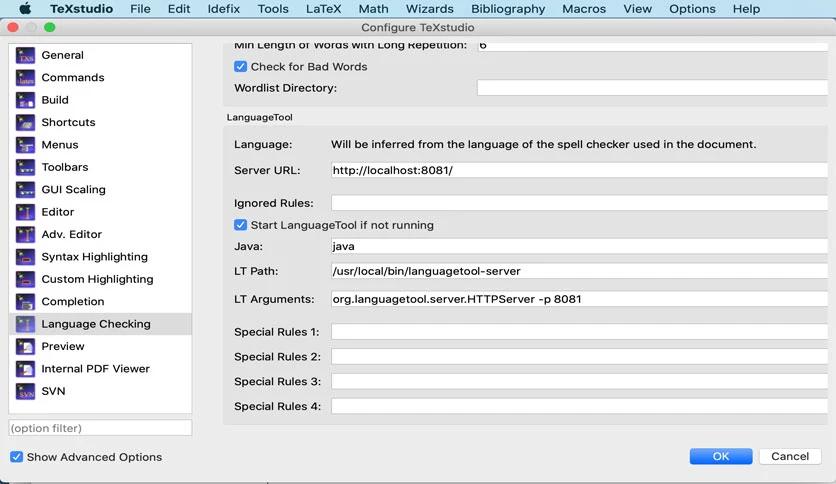Click the Language Checking sidebar icon
The height and width of the screenshot is (484, 836).
coord(25,324)
